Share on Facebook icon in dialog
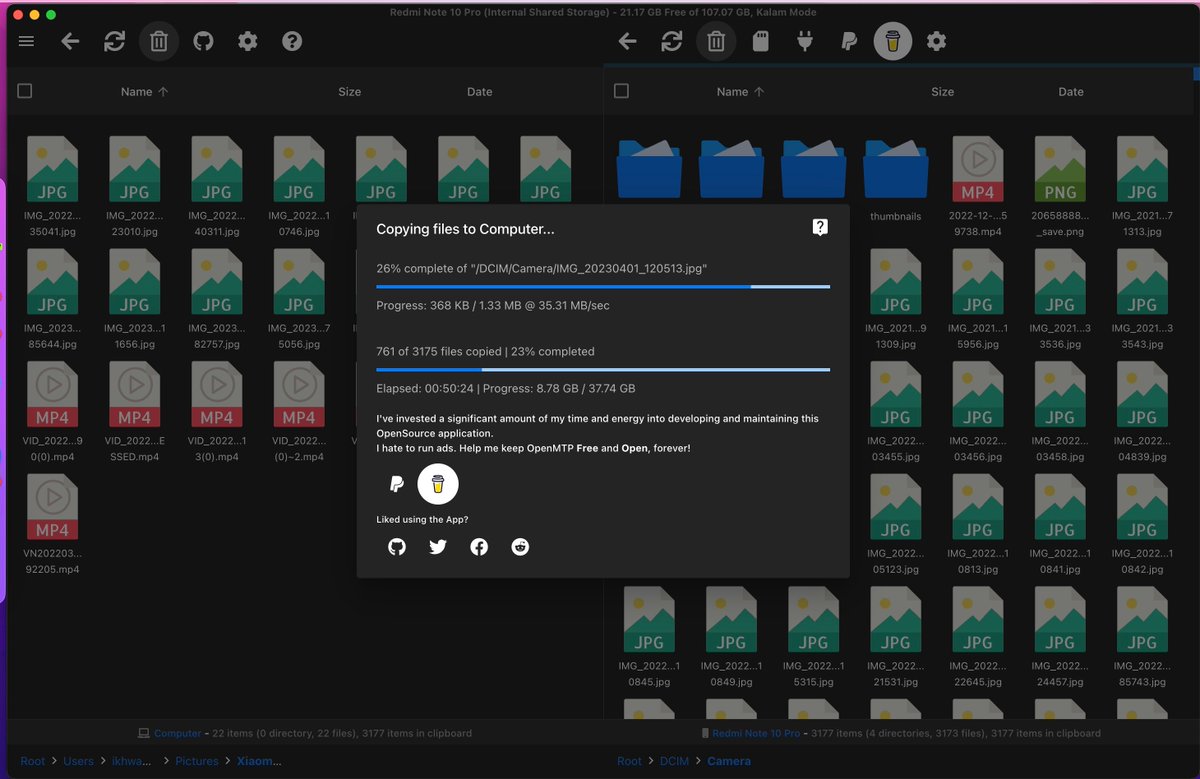 click(479, 547)
